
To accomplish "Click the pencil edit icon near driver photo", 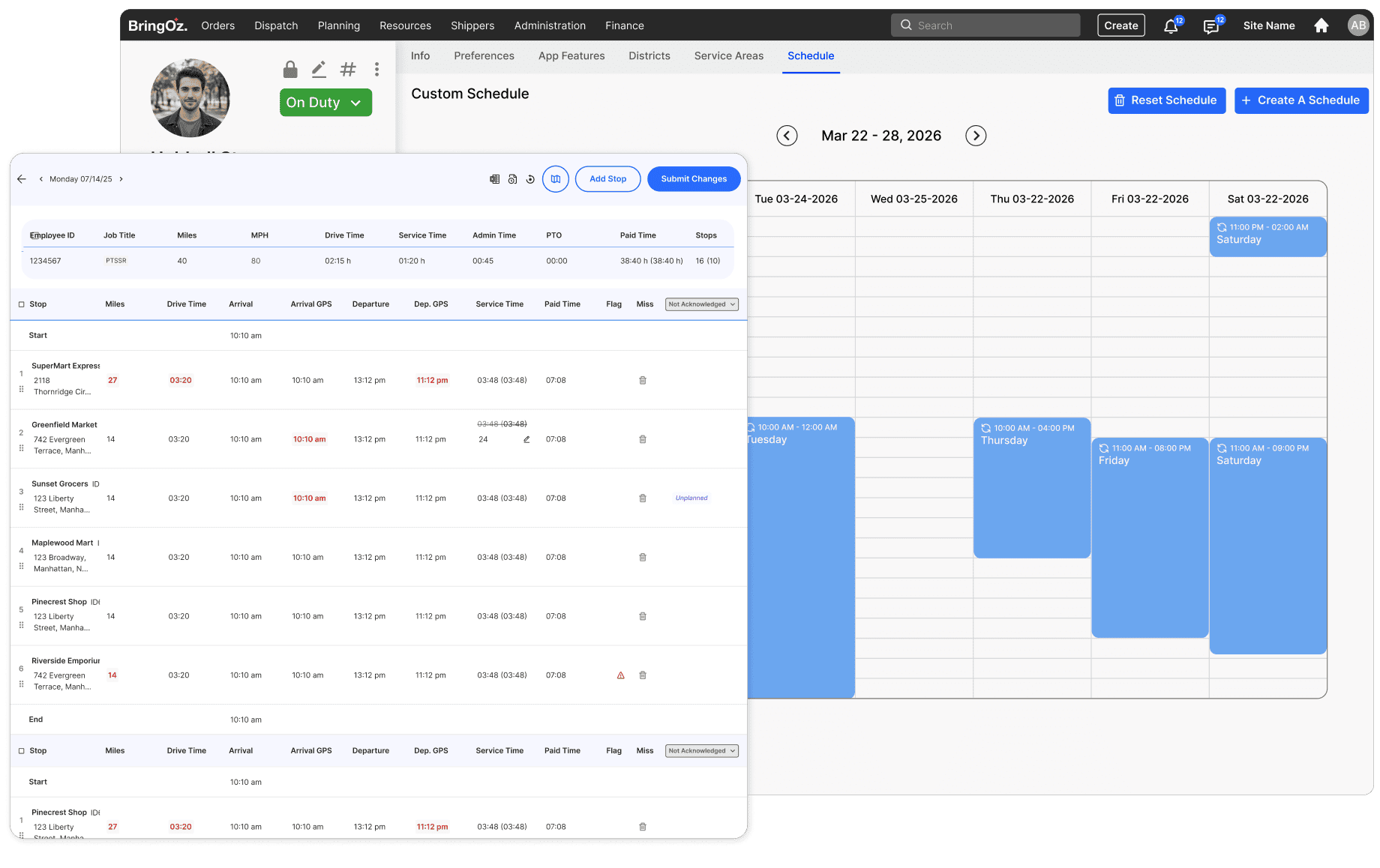I will click(x=319, y=70).
